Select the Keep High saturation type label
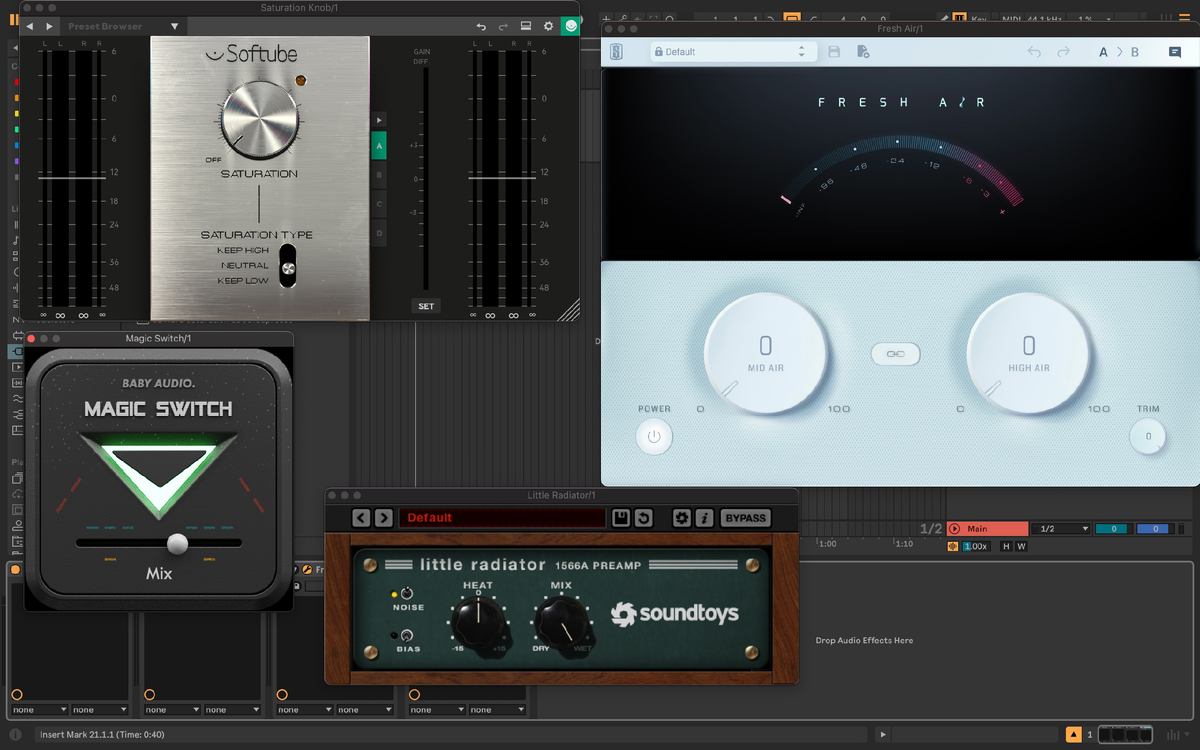Screen dimensions: 1200x750 [243, 250]
